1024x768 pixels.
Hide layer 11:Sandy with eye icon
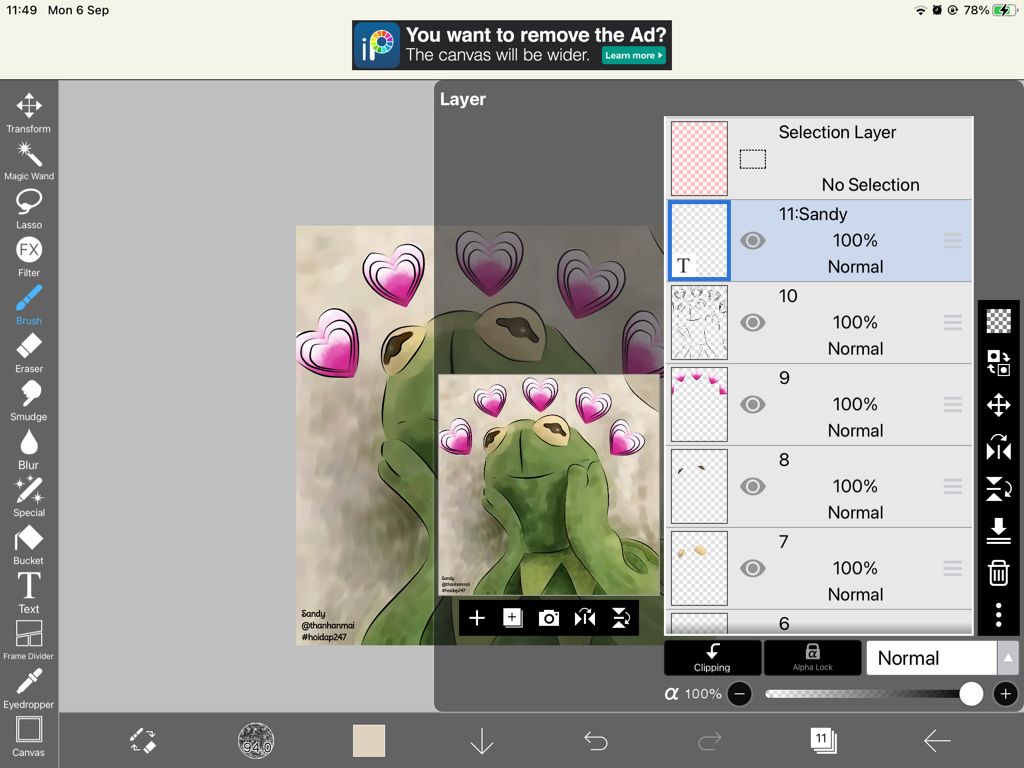[x=752, y=241]
